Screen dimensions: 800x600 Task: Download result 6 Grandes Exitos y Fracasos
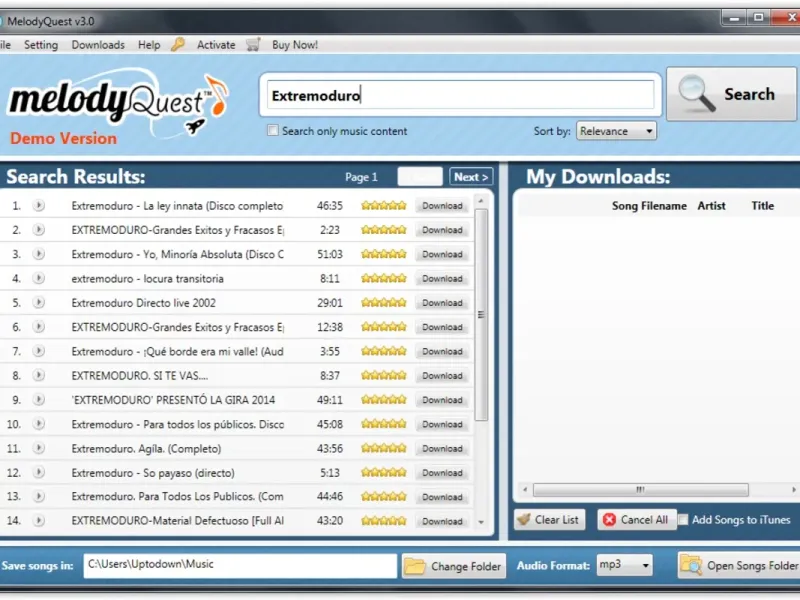point(442,327)
